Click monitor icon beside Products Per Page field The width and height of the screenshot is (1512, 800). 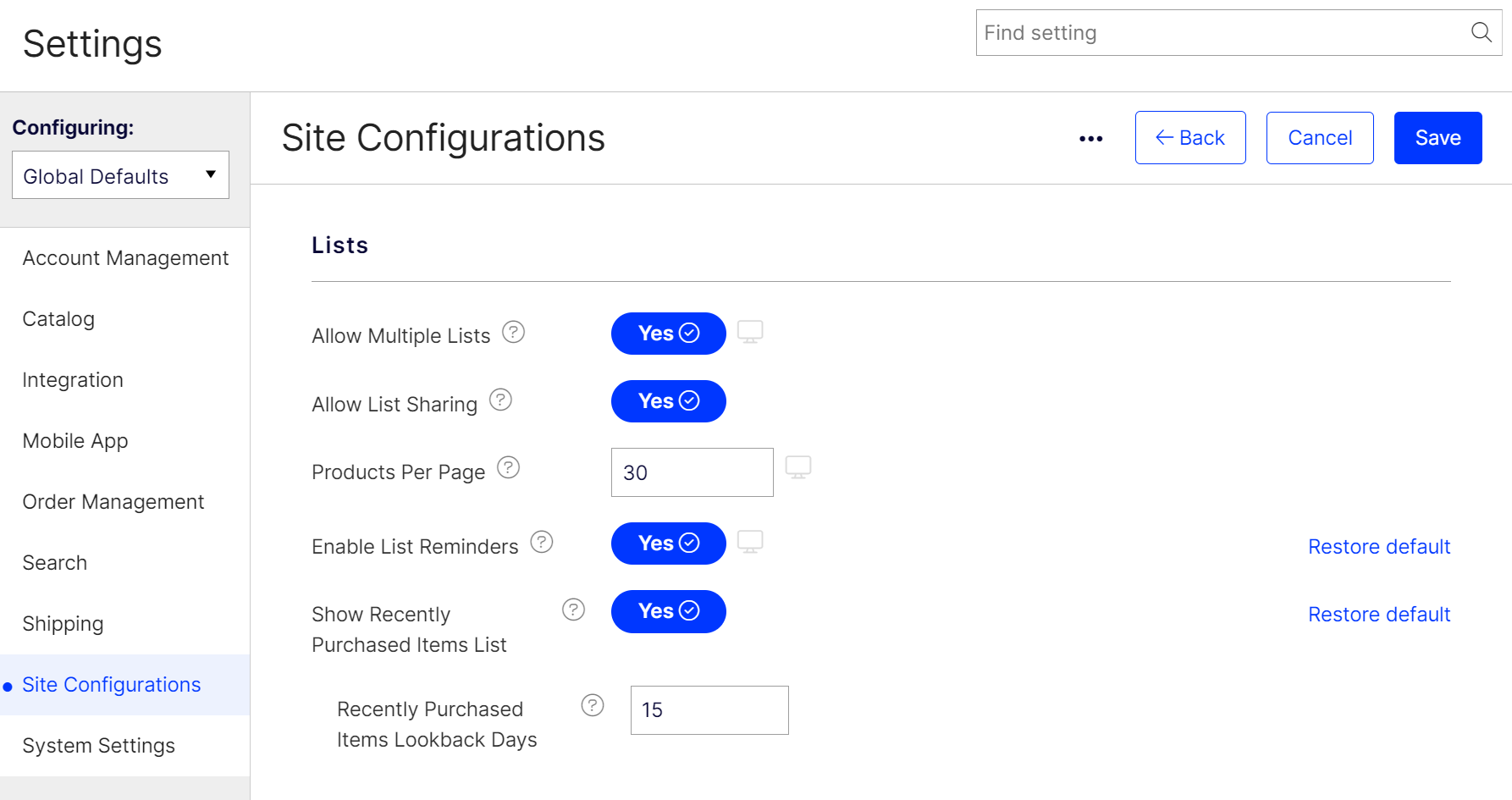coord(798,467)
